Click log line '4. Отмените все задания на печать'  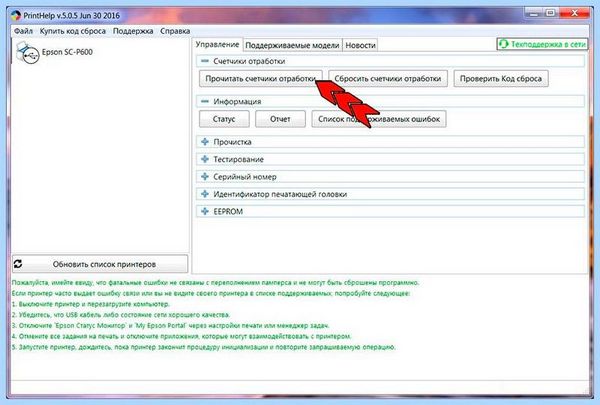tap(181, 336)
